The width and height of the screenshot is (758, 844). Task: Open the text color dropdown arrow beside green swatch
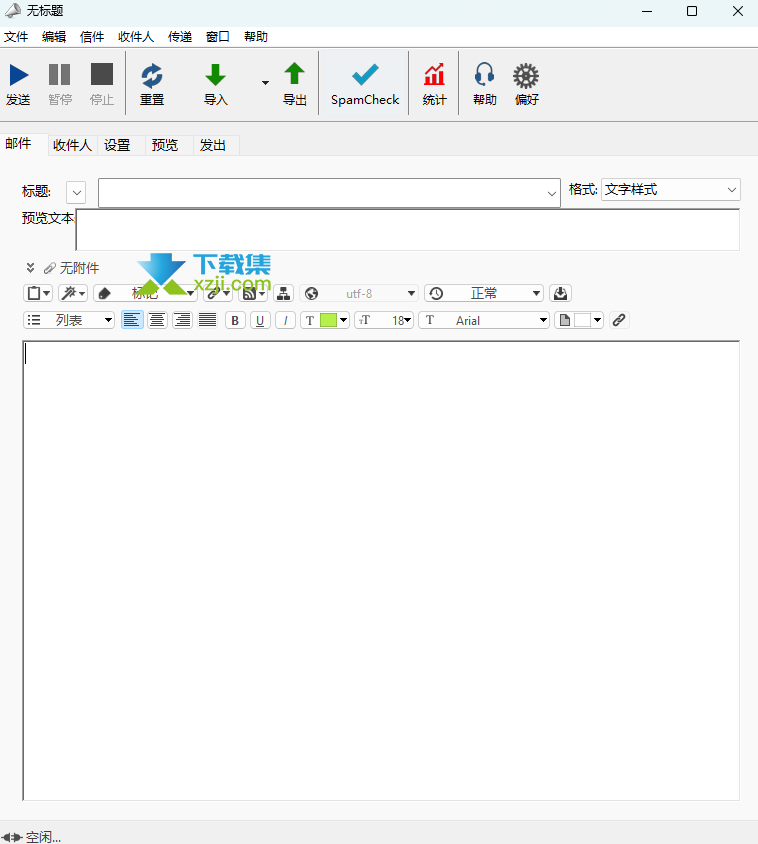pos(343,320)
